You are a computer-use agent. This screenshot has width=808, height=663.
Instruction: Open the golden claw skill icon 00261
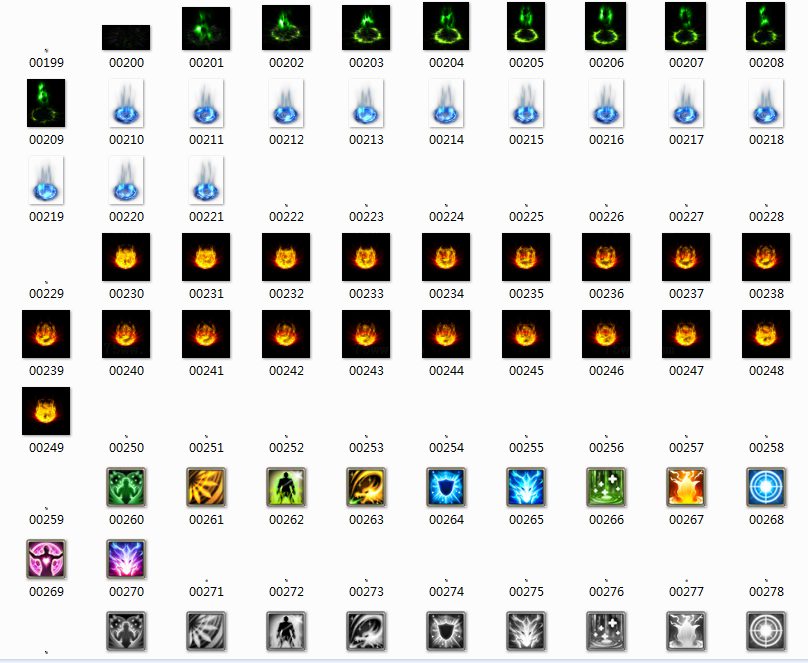coord(206,490)
